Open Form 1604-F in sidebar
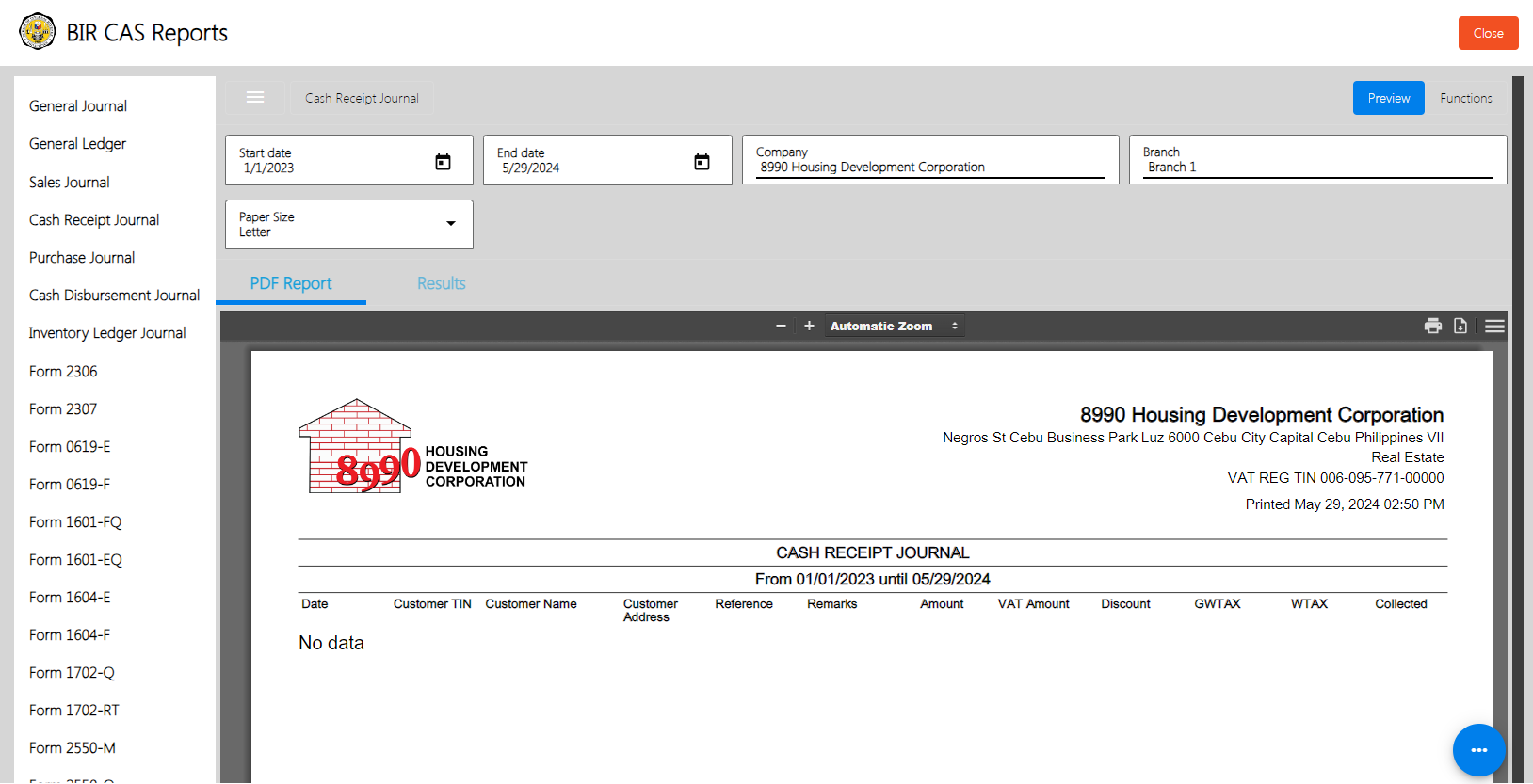Image resolution: width=1533 pixels, height=784 pixels. pos(69,635)
